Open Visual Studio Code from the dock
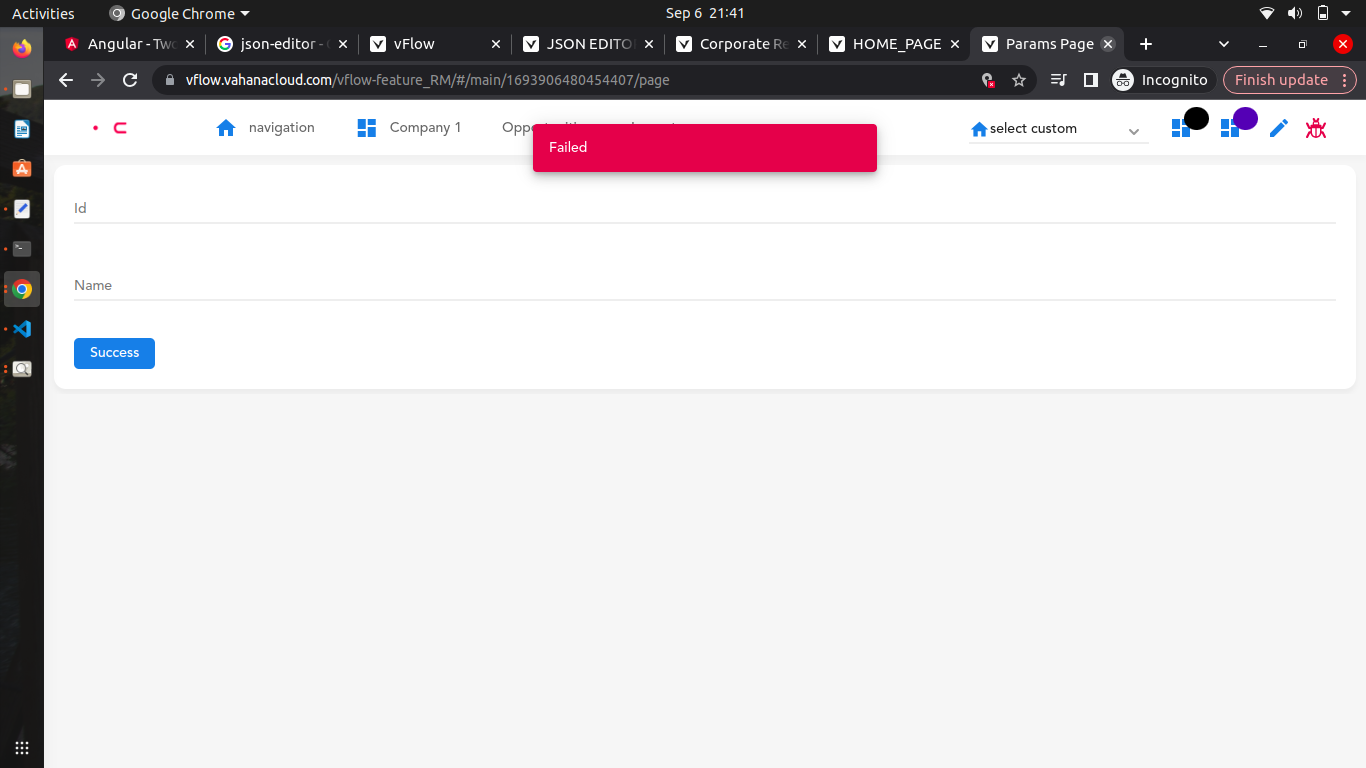Image resolution: width=1366 pixels, height=768 pixels. coord(22,329)
